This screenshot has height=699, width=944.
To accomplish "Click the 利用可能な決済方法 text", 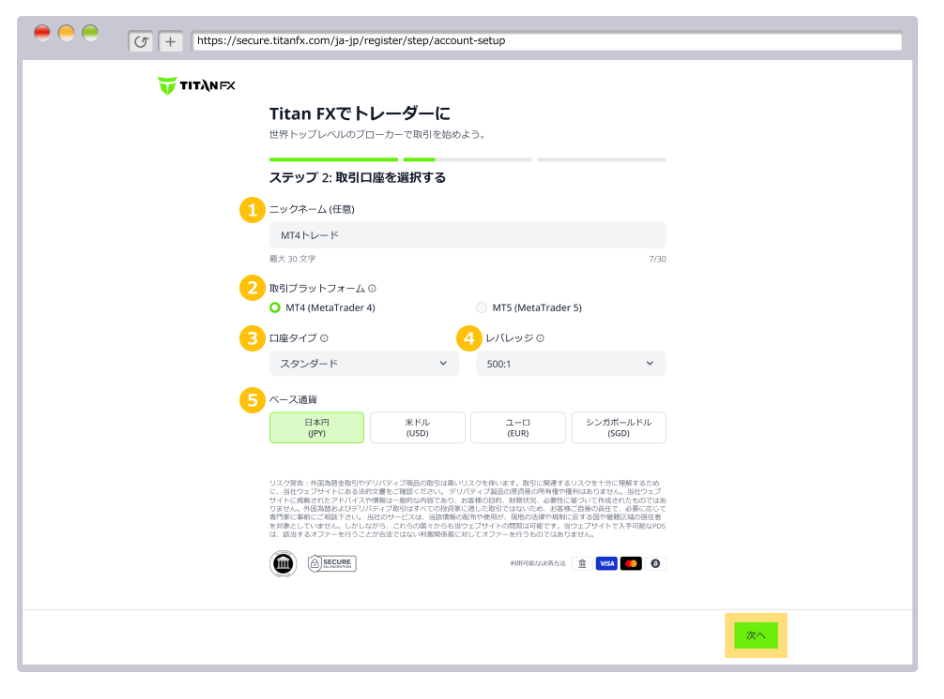I will click(538, 564).
